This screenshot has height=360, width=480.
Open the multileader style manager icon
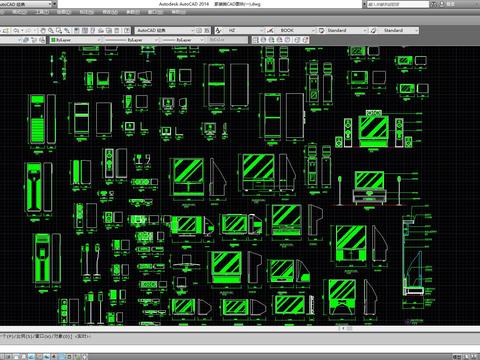[x=373, y=30]
